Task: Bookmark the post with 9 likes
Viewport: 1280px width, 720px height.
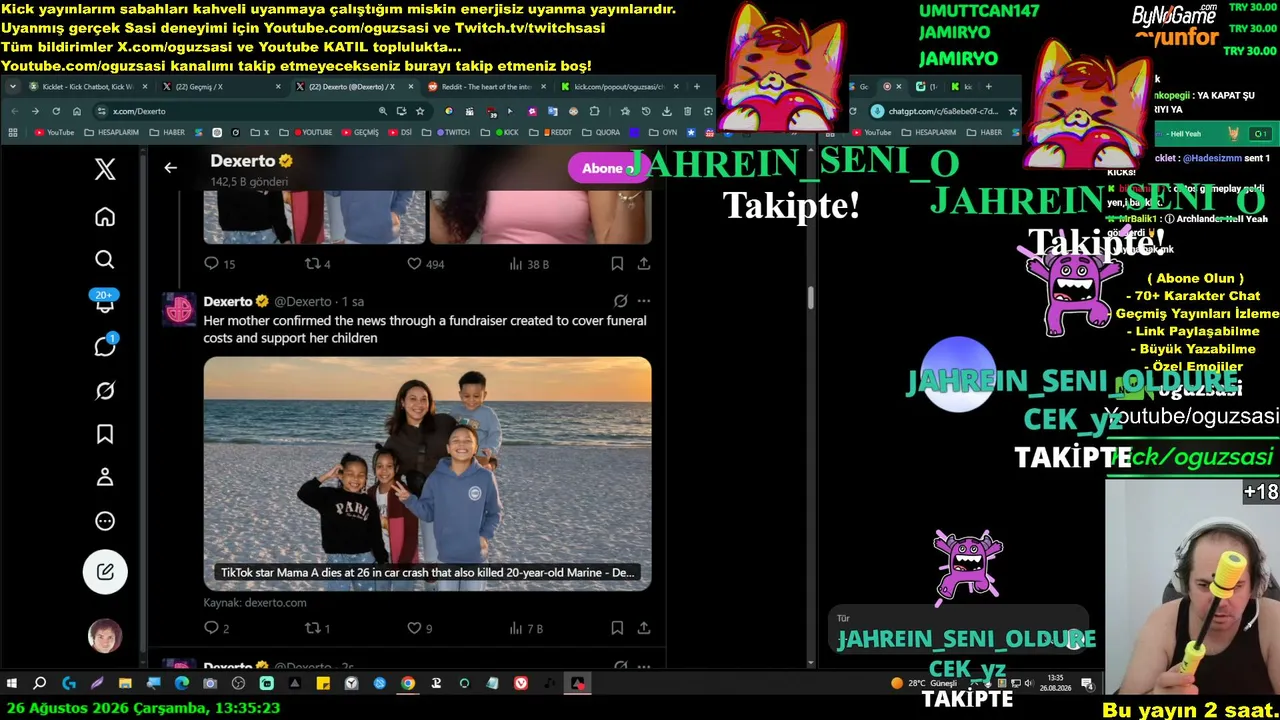Action: pyautogui.click(x=617, y=629)
